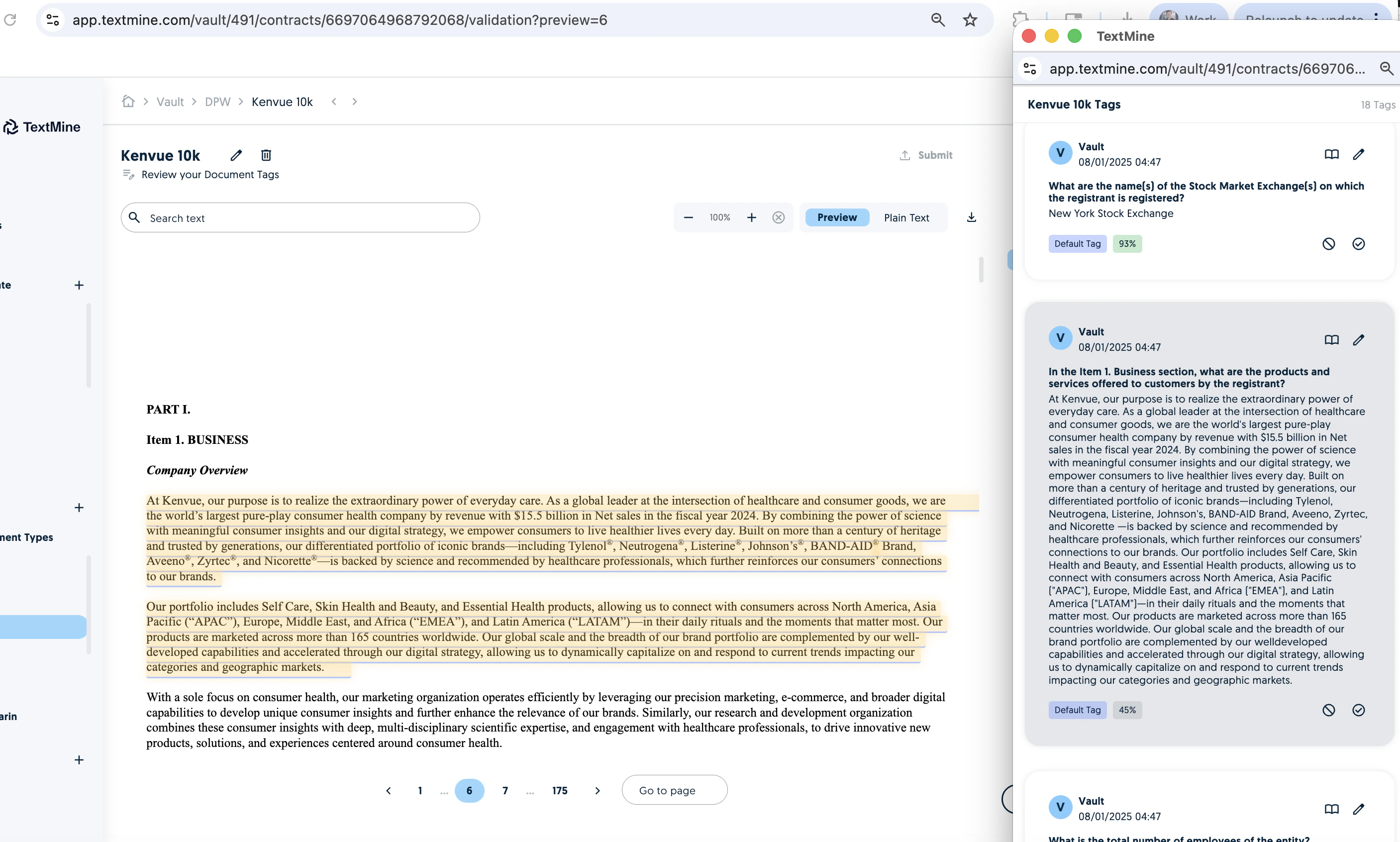Open book icon on total employees tag
This screenshot has height=842, width=1400.
(1331, 809)
